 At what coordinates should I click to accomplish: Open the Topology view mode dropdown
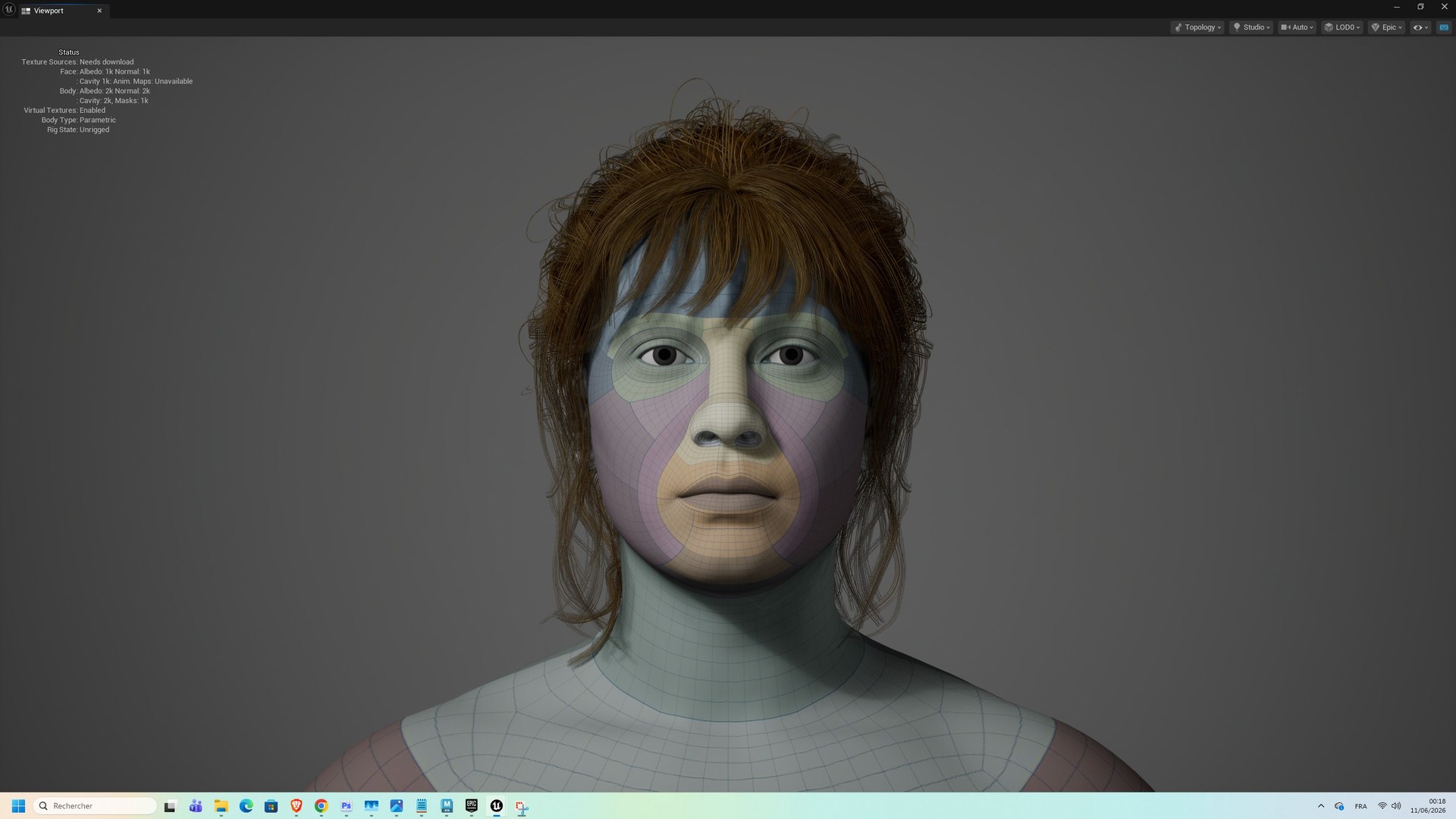1197,27
